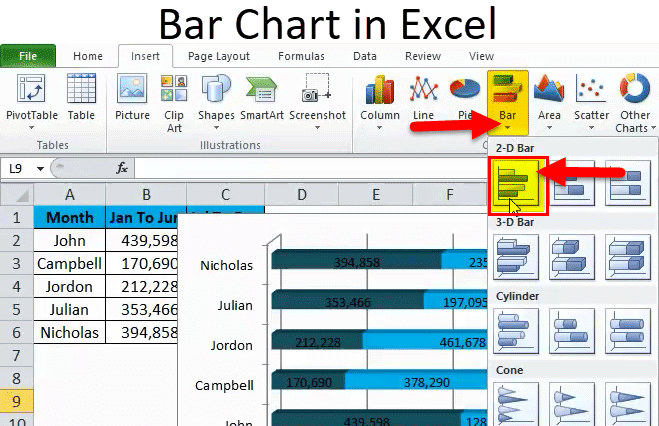This screenshot has height=426, width=659.
Task: Insert a Table from the ribbon
Action: [x=81, y=97]
